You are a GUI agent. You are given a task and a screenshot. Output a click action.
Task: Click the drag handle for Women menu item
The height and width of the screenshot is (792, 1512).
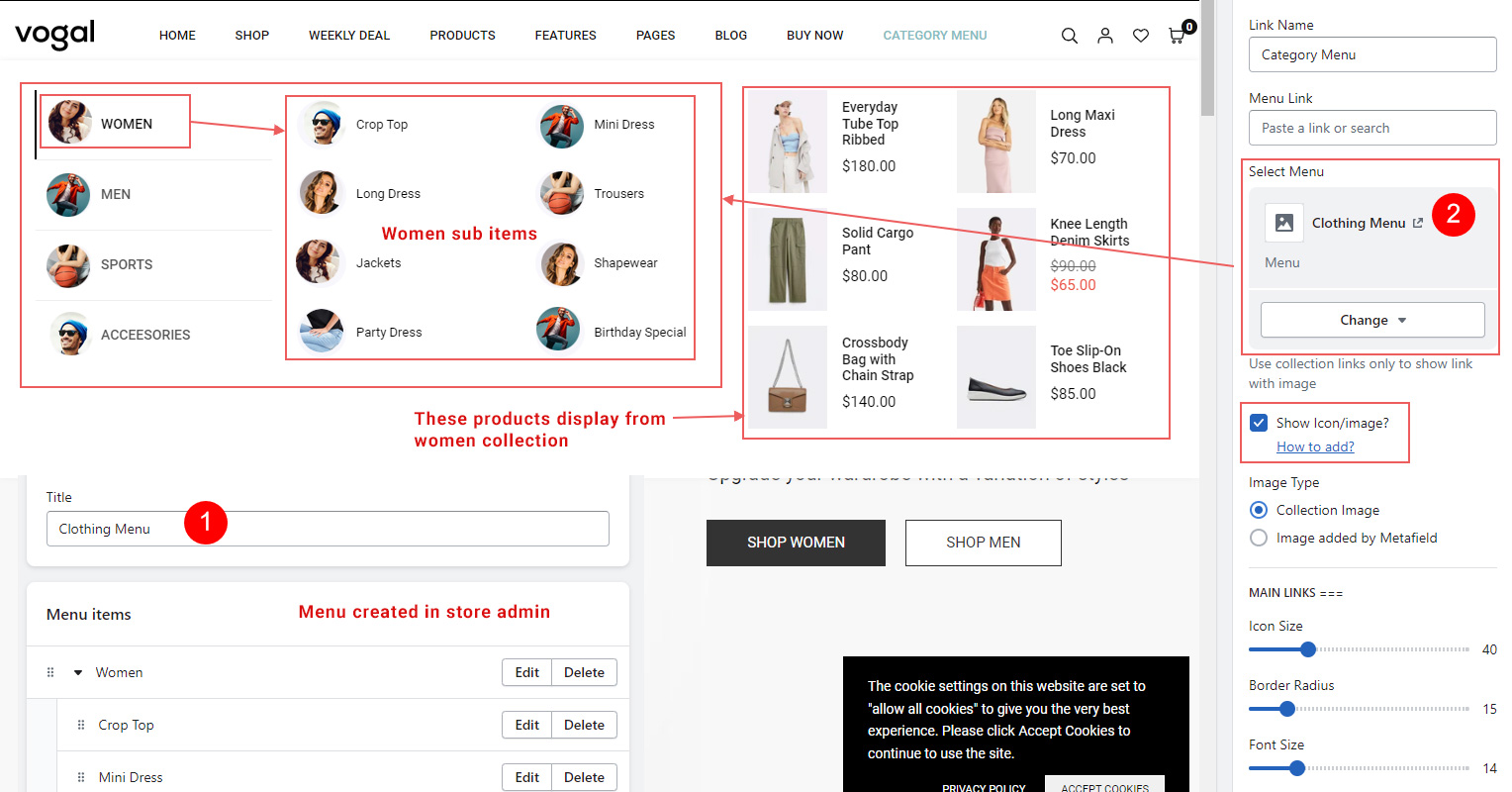pos(50,672)
